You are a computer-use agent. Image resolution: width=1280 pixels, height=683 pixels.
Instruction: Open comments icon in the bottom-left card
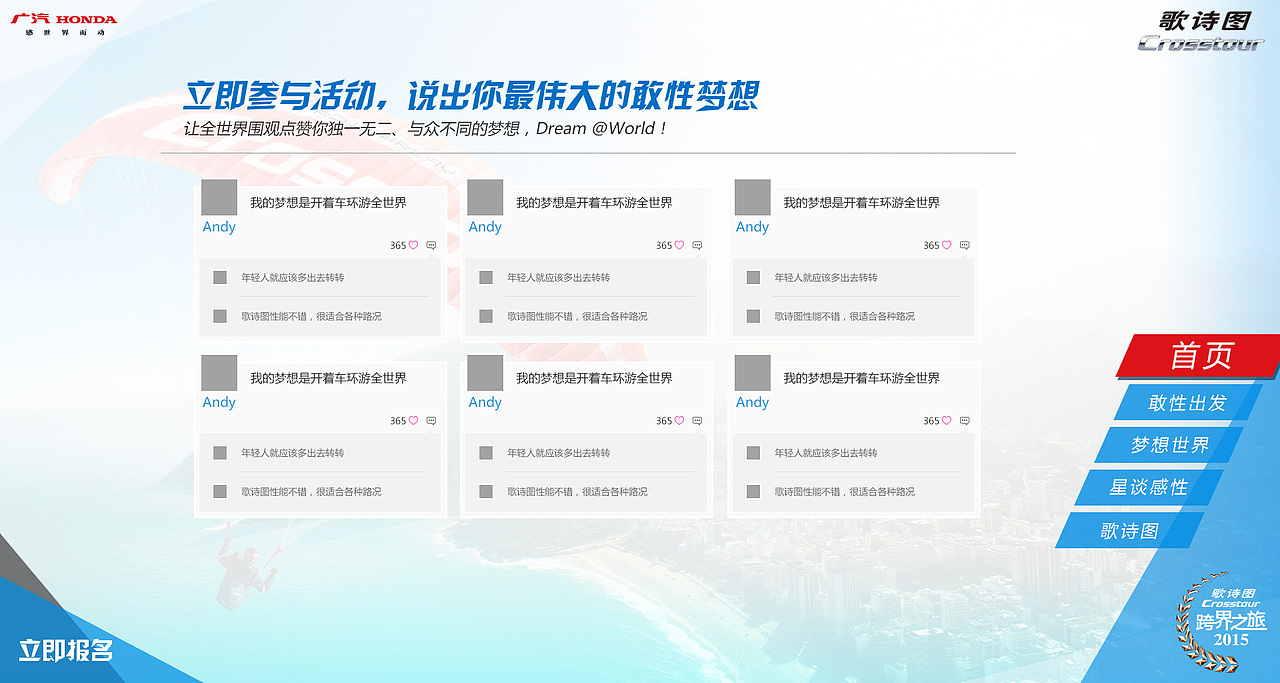(x=431, y=421)
